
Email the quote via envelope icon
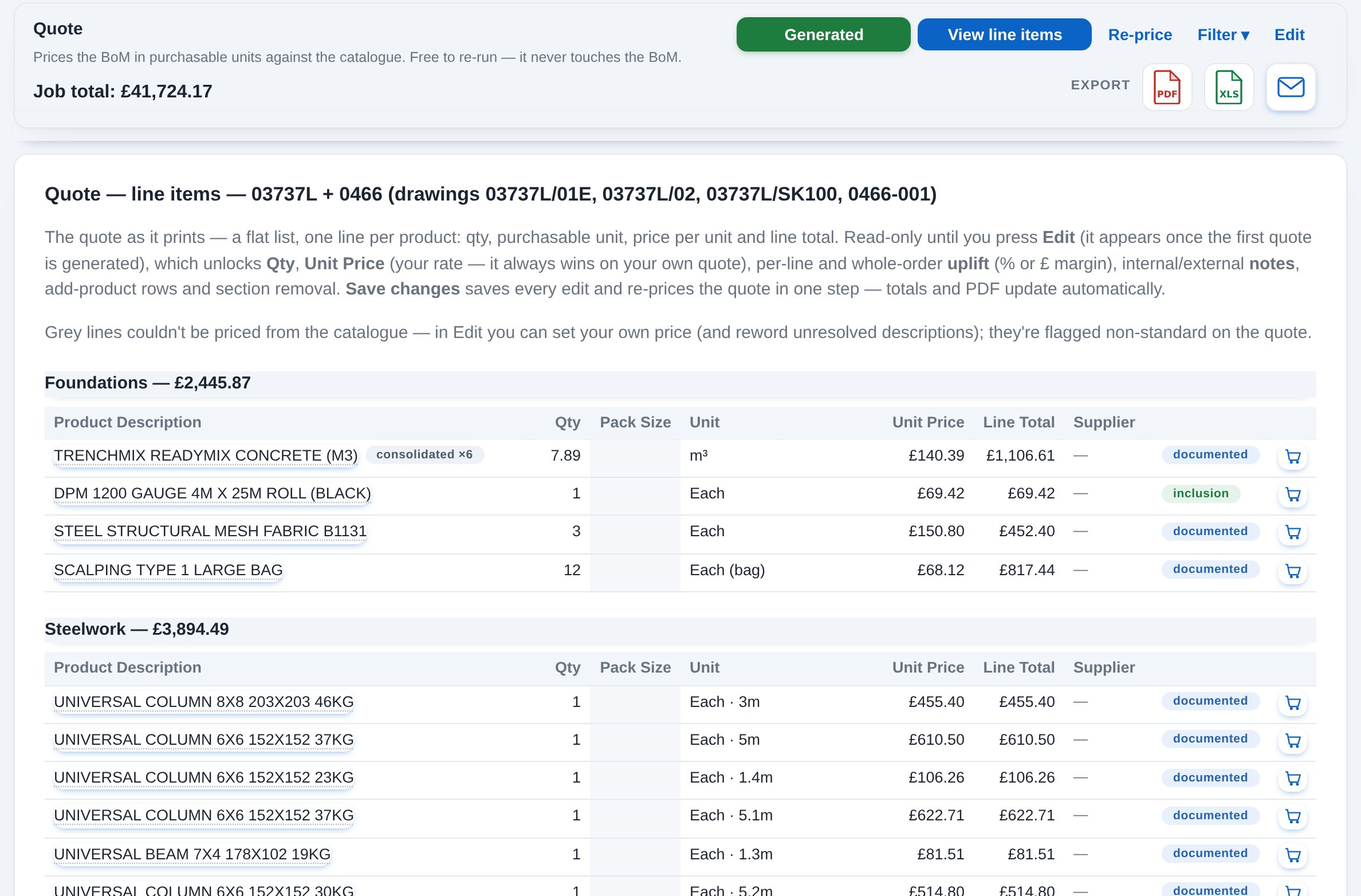(1291, 87)
